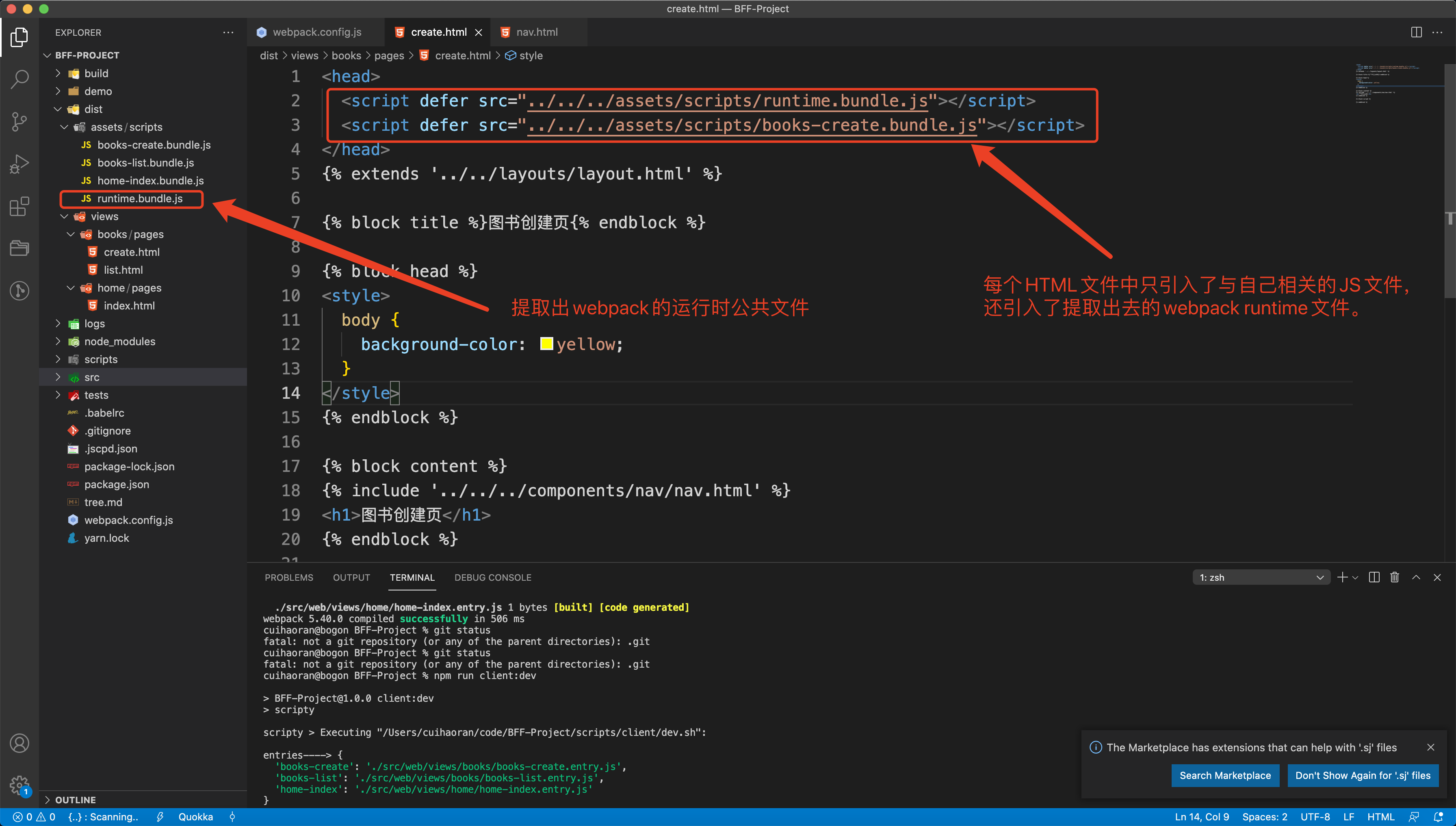Click the HTML language mode indicator

[1380, 817]
